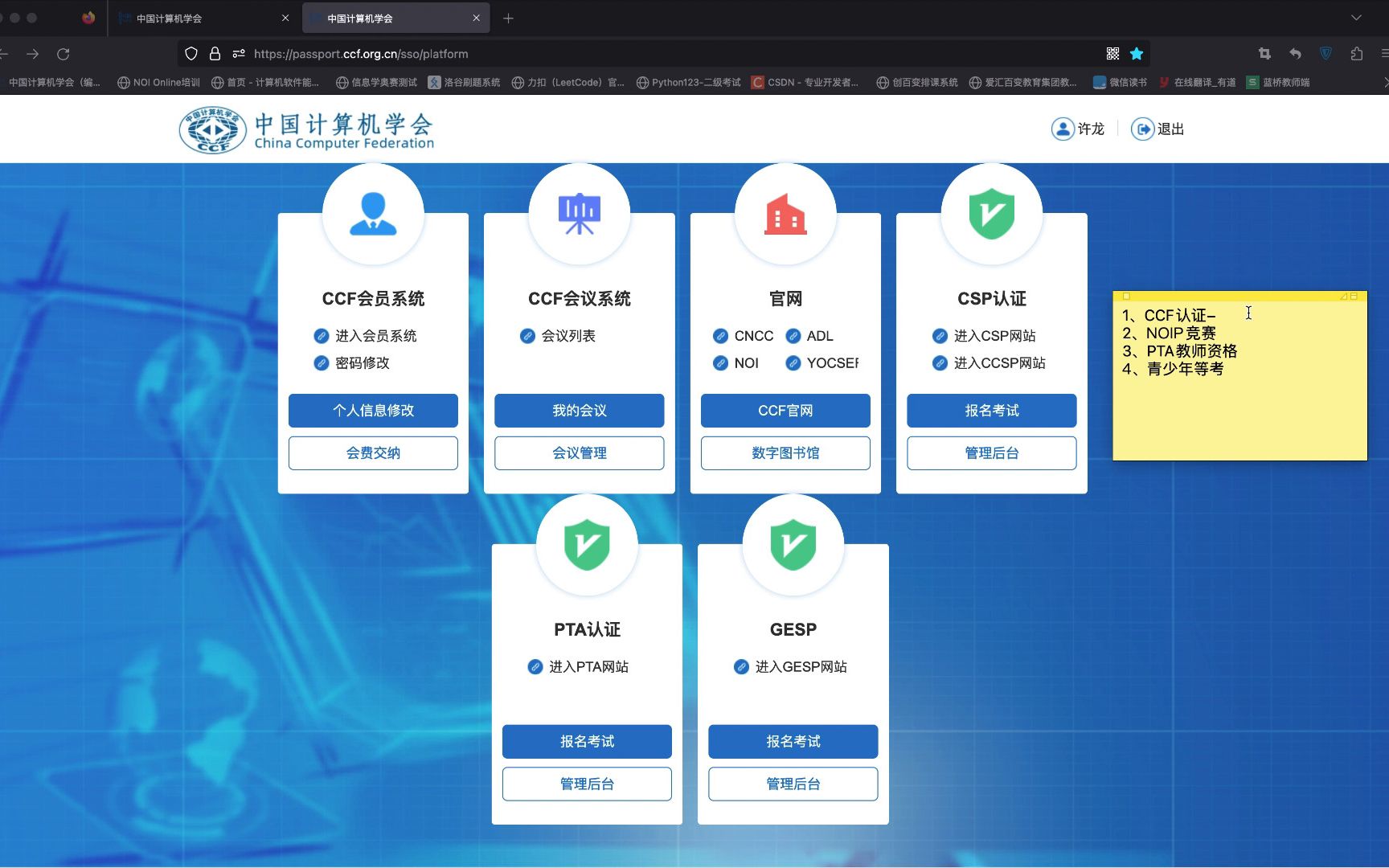Image resolution: width=1389 pixels, height=868 pixels.
Task: Click the 数字图书馆 button
Action: [785, 453]
